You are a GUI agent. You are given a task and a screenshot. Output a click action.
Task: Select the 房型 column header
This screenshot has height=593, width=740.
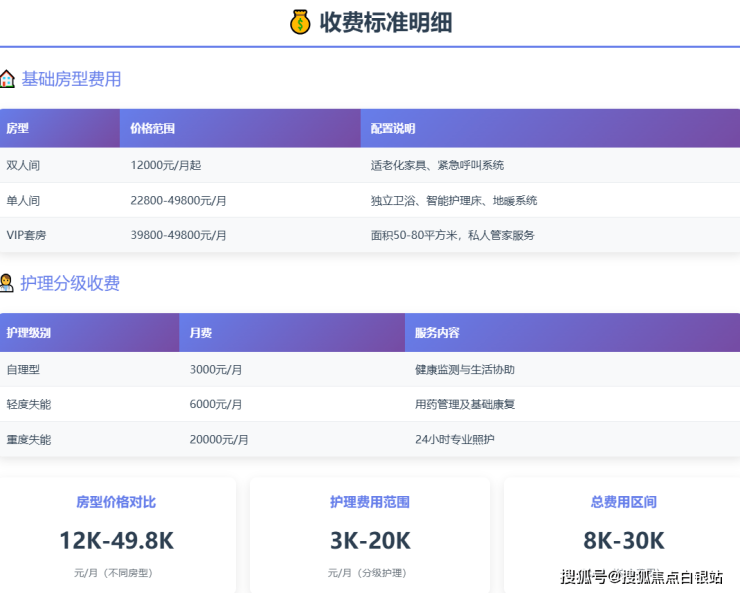[18, 128]
